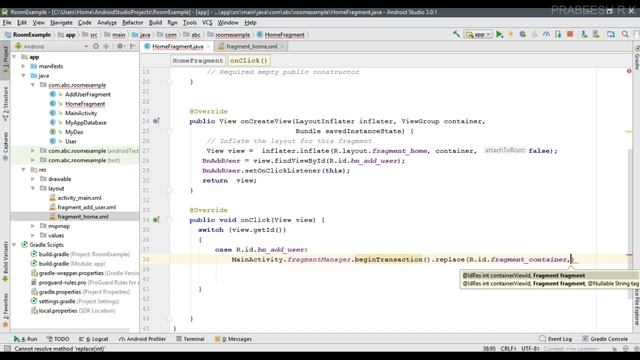Click the override gutter icon beside onCreateView
The height and width of the screenshot is (360, 640).
coord(156,121)
